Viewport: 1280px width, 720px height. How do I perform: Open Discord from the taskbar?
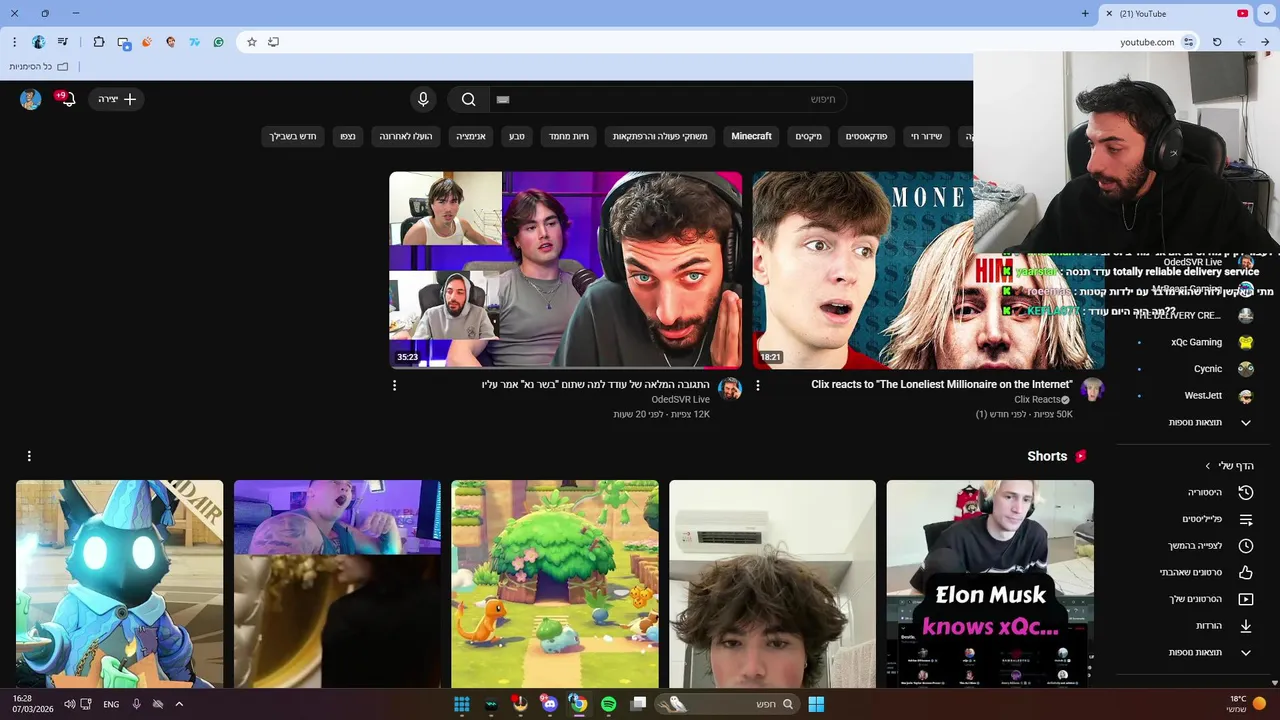tap(549, 704)
